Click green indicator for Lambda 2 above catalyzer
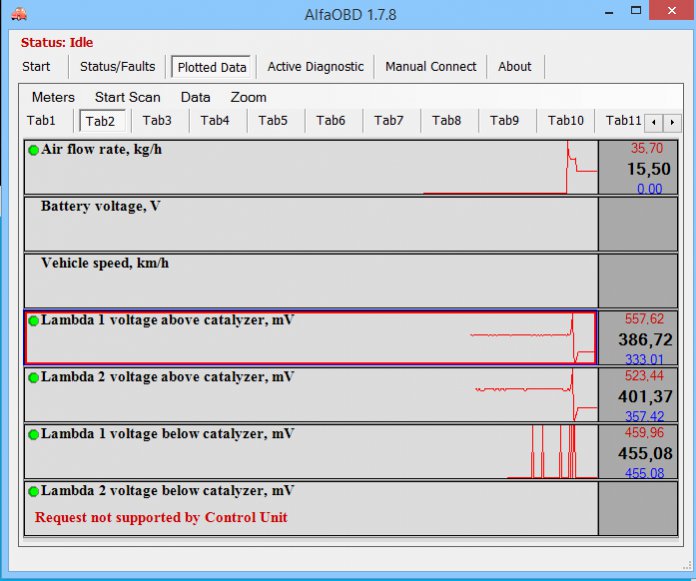 33,378
